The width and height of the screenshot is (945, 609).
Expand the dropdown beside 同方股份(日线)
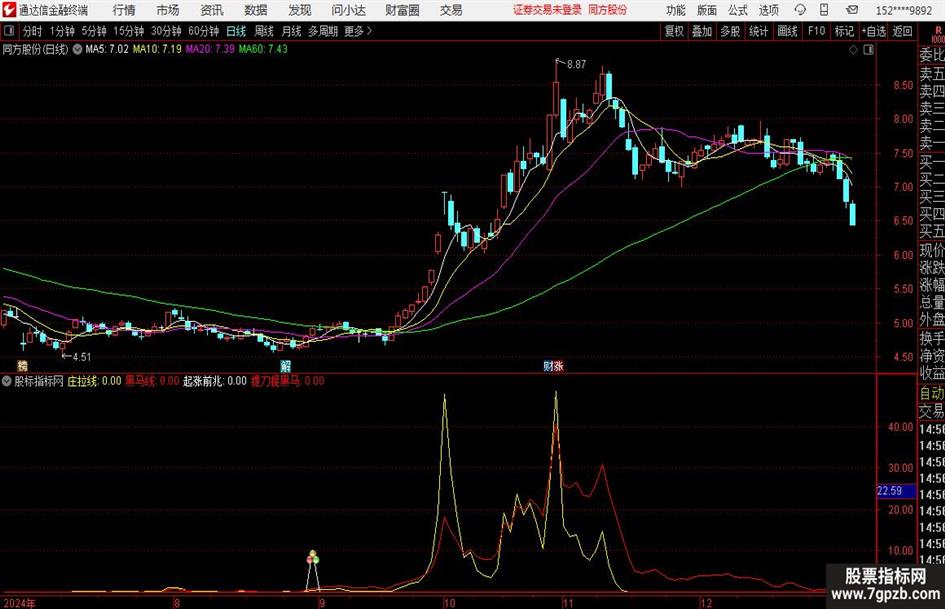[77, 49]
